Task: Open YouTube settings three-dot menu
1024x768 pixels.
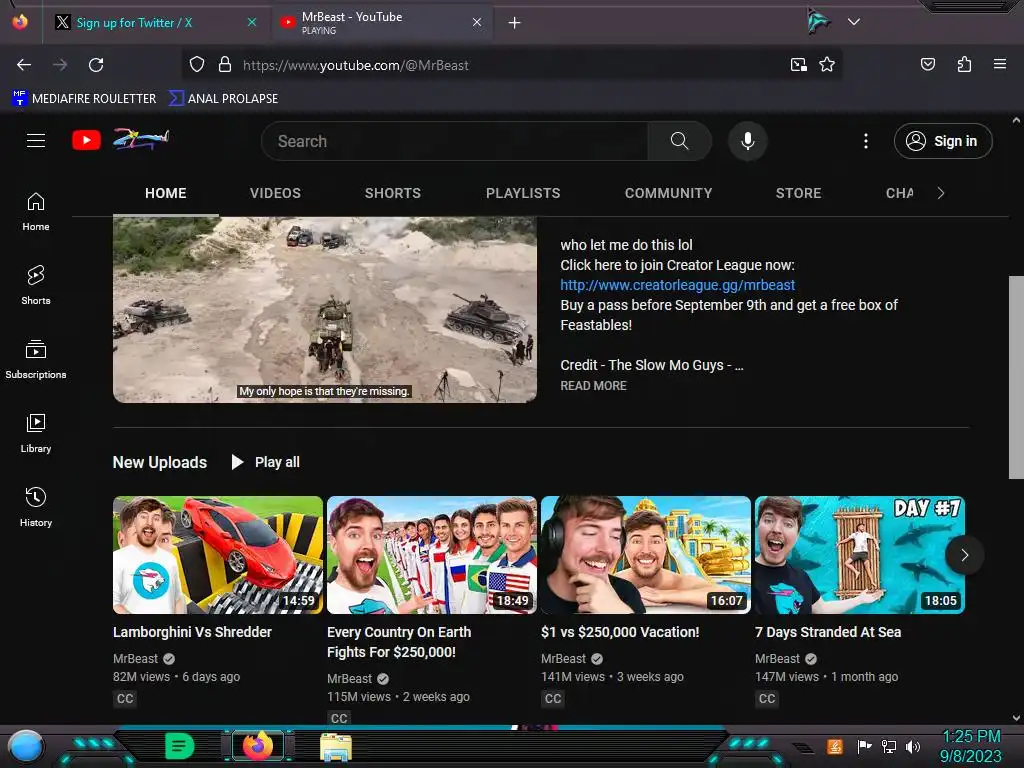Action: coord(866,141)
